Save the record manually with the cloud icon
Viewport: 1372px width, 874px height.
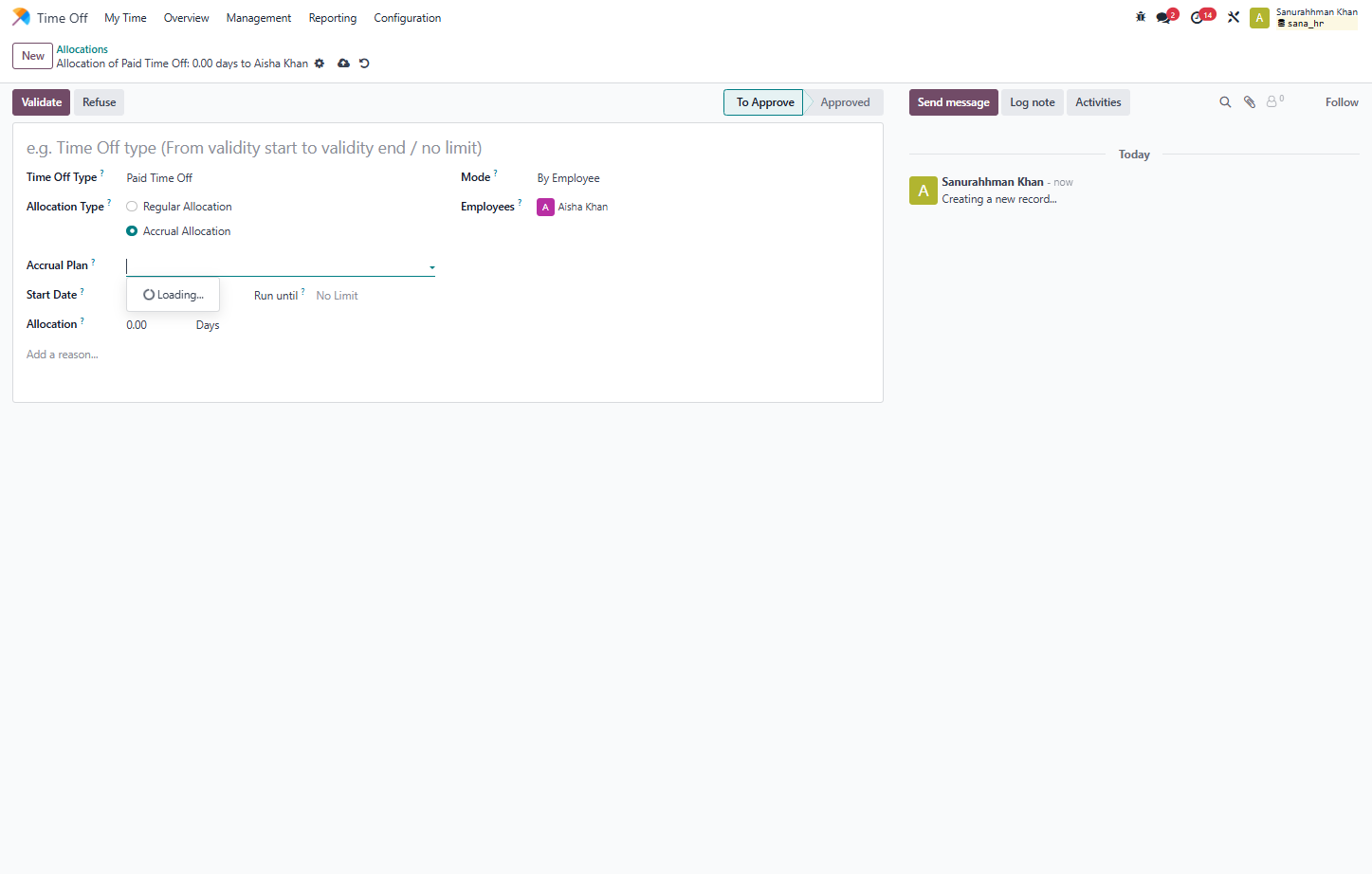[343, 64]
